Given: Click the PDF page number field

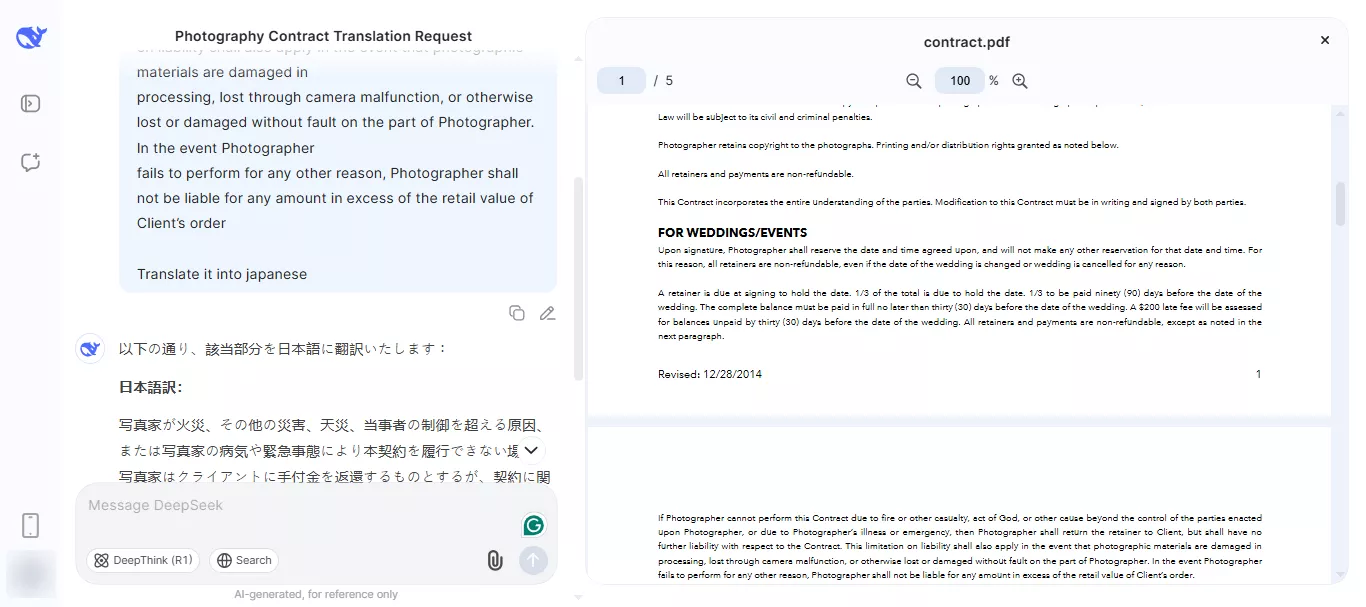Looking at the screenshot, I should coord(621,80).
